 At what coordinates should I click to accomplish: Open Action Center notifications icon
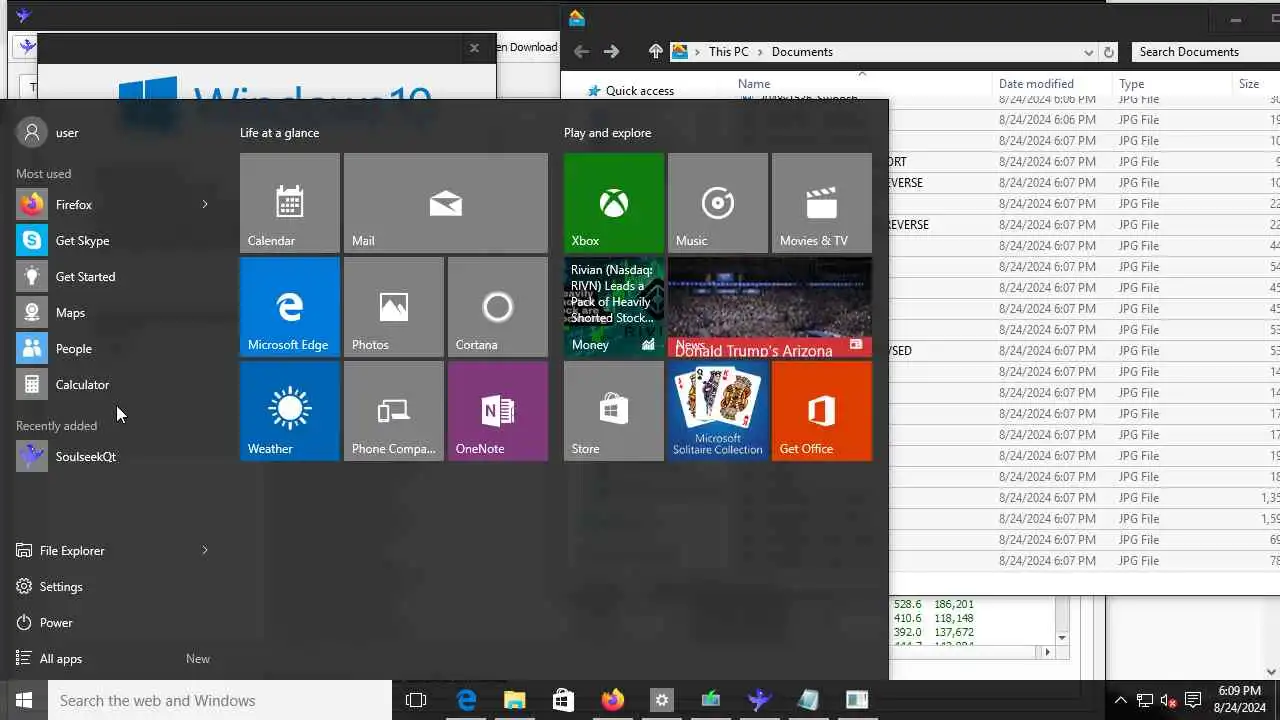point(1193,700)
